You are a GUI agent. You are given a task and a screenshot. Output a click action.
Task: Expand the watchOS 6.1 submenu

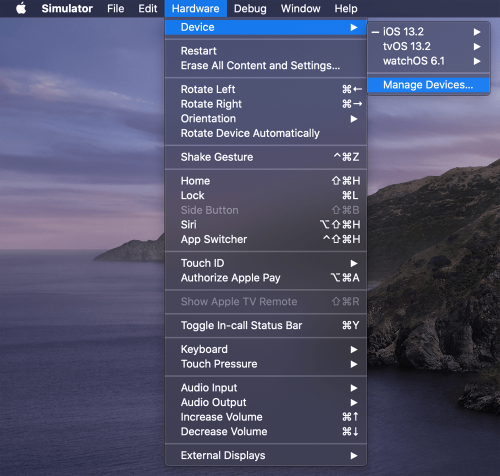(x=428, y=61)
